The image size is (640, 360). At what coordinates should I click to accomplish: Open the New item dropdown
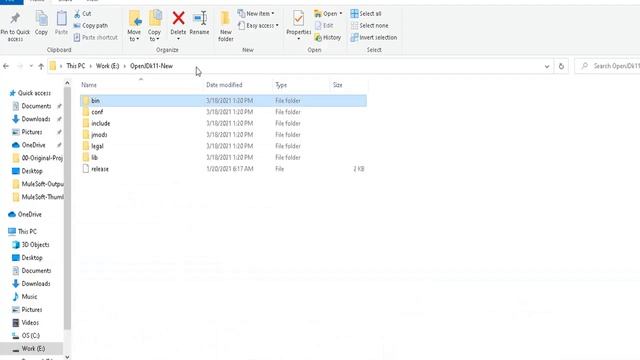(256, 13)
